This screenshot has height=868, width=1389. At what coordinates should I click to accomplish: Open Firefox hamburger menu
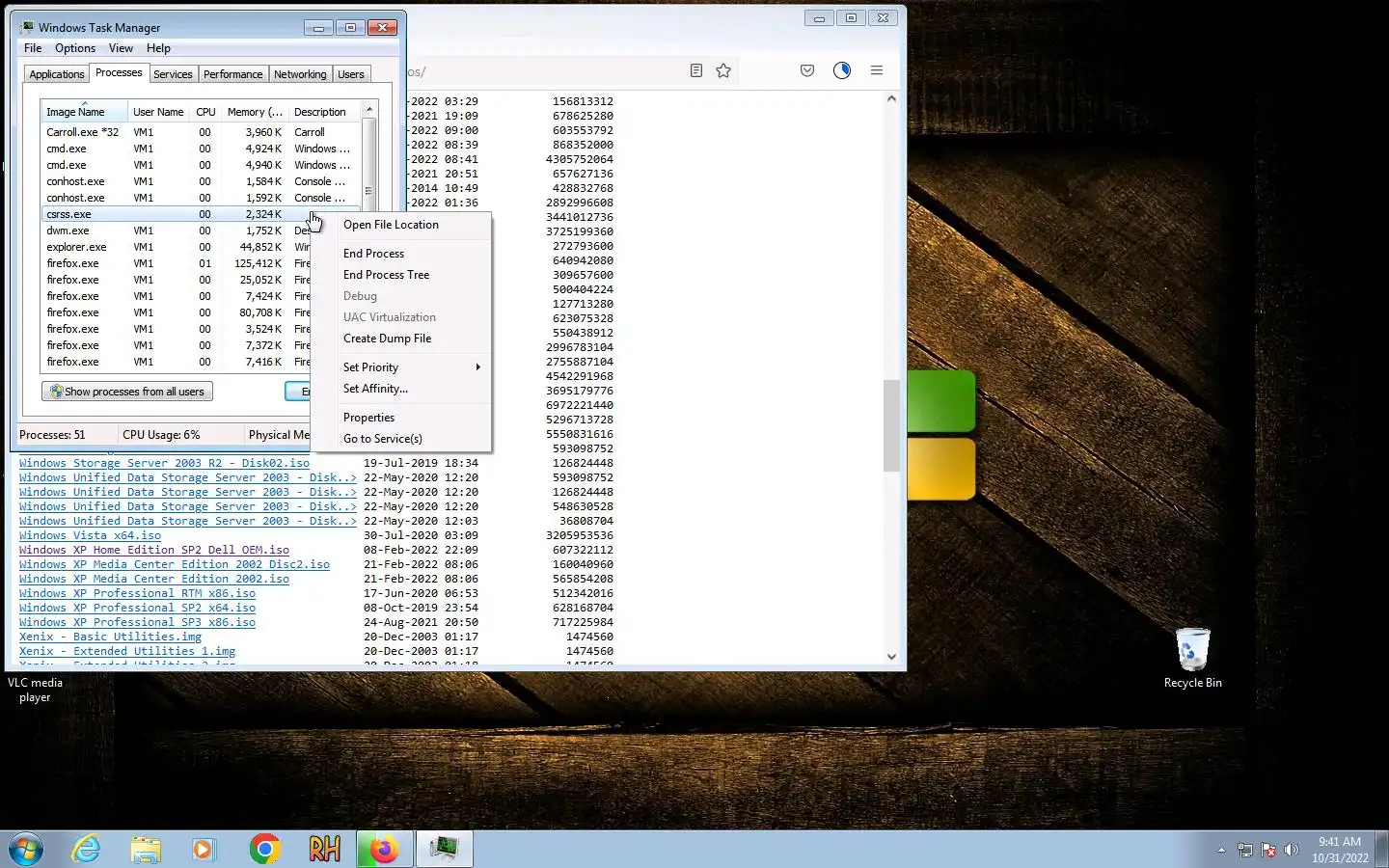[877, 70]
